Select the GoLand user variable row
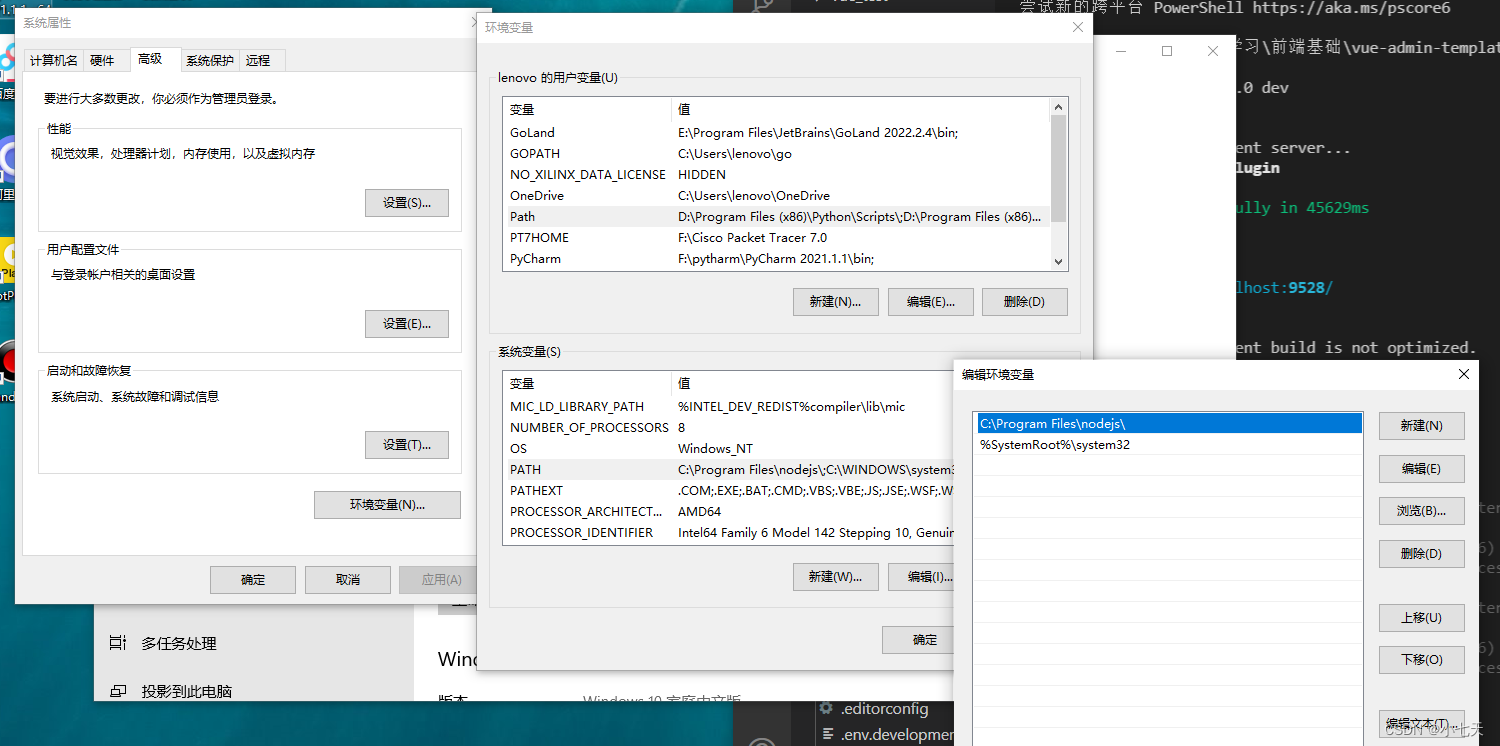This screenshot has height=746, width=1500. 778,132
